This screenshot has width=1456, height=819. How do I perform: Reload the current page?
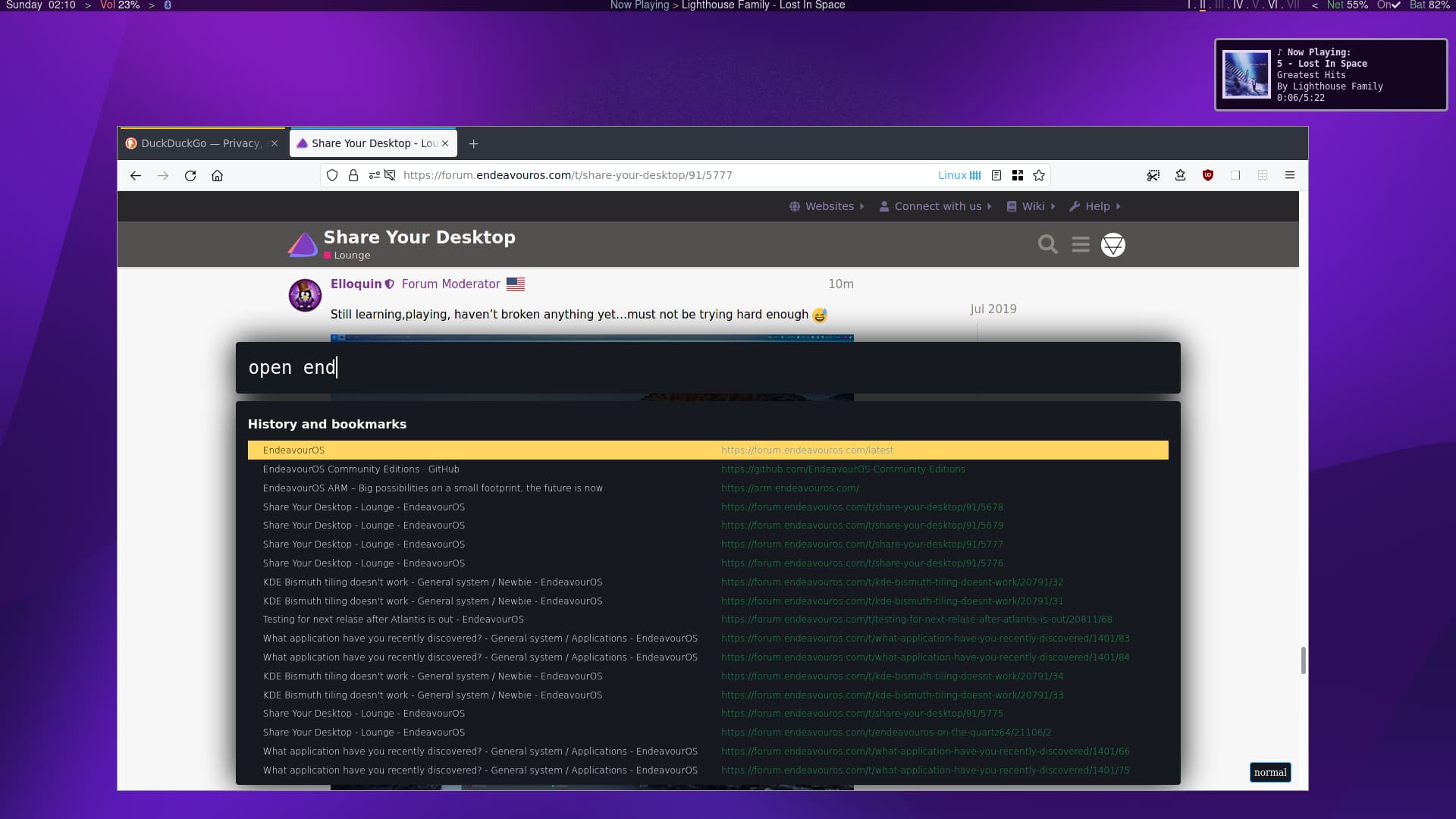(x=190, y=175)
